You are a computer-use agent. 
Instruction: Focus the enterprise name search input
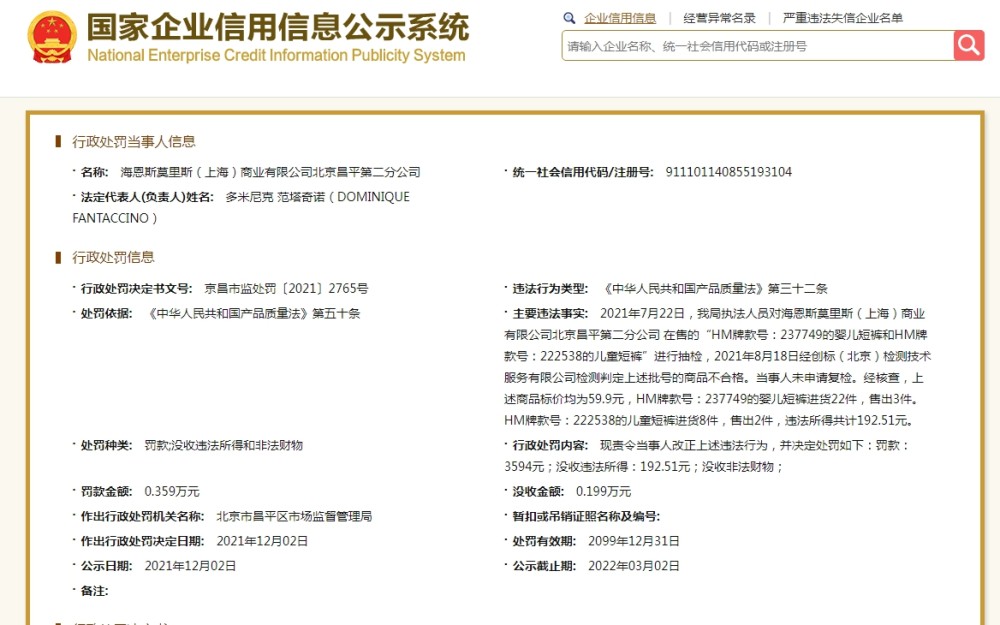[x=758, y=46]
